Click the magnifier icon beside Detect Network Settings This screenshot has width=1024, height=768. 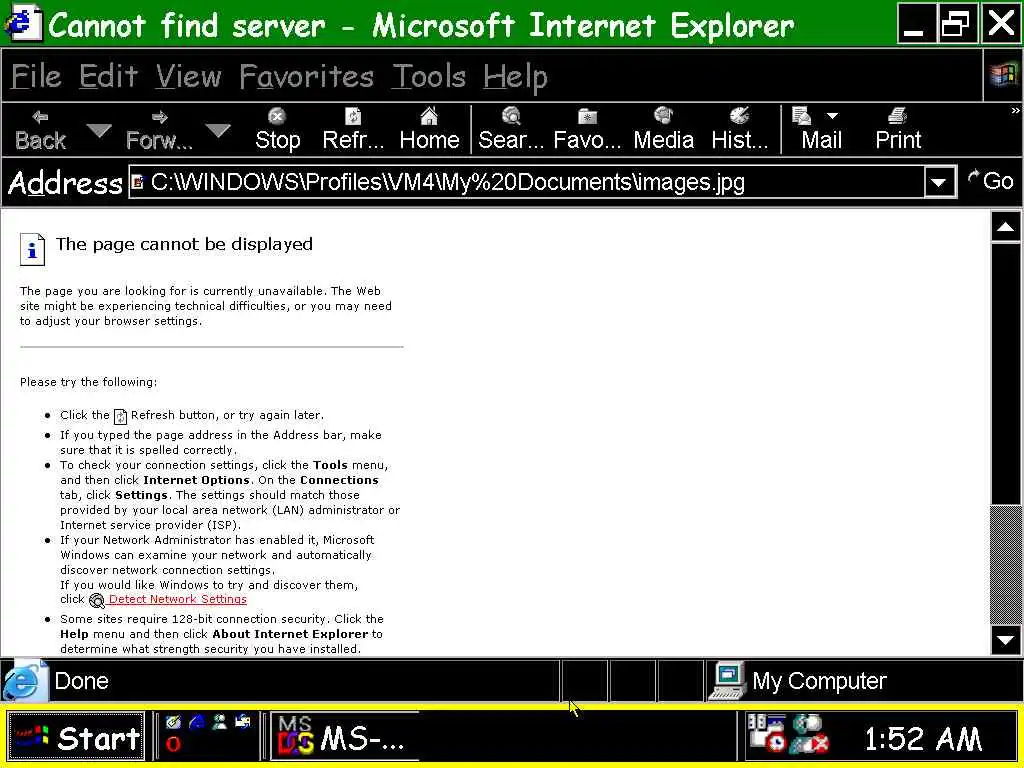97,600
